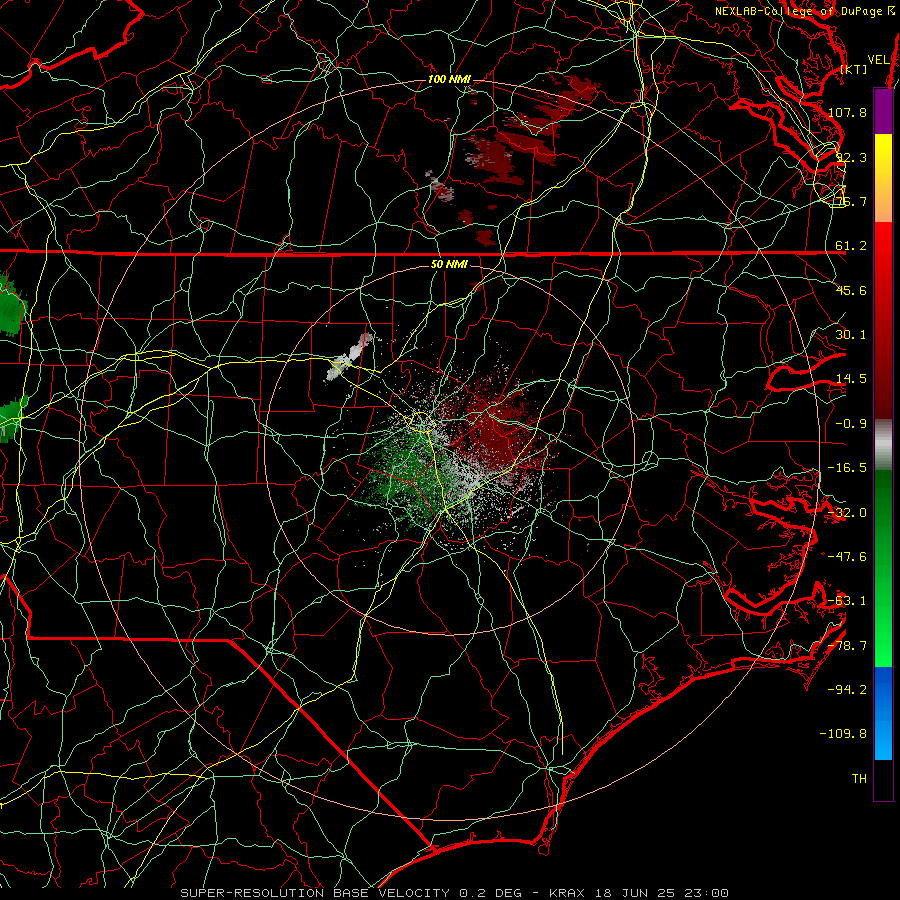Image resolution: width=900 pixels, height=900 pixels.
Task: Click the -47.6 value on velocity scale
Action: [x=847, y=557]
